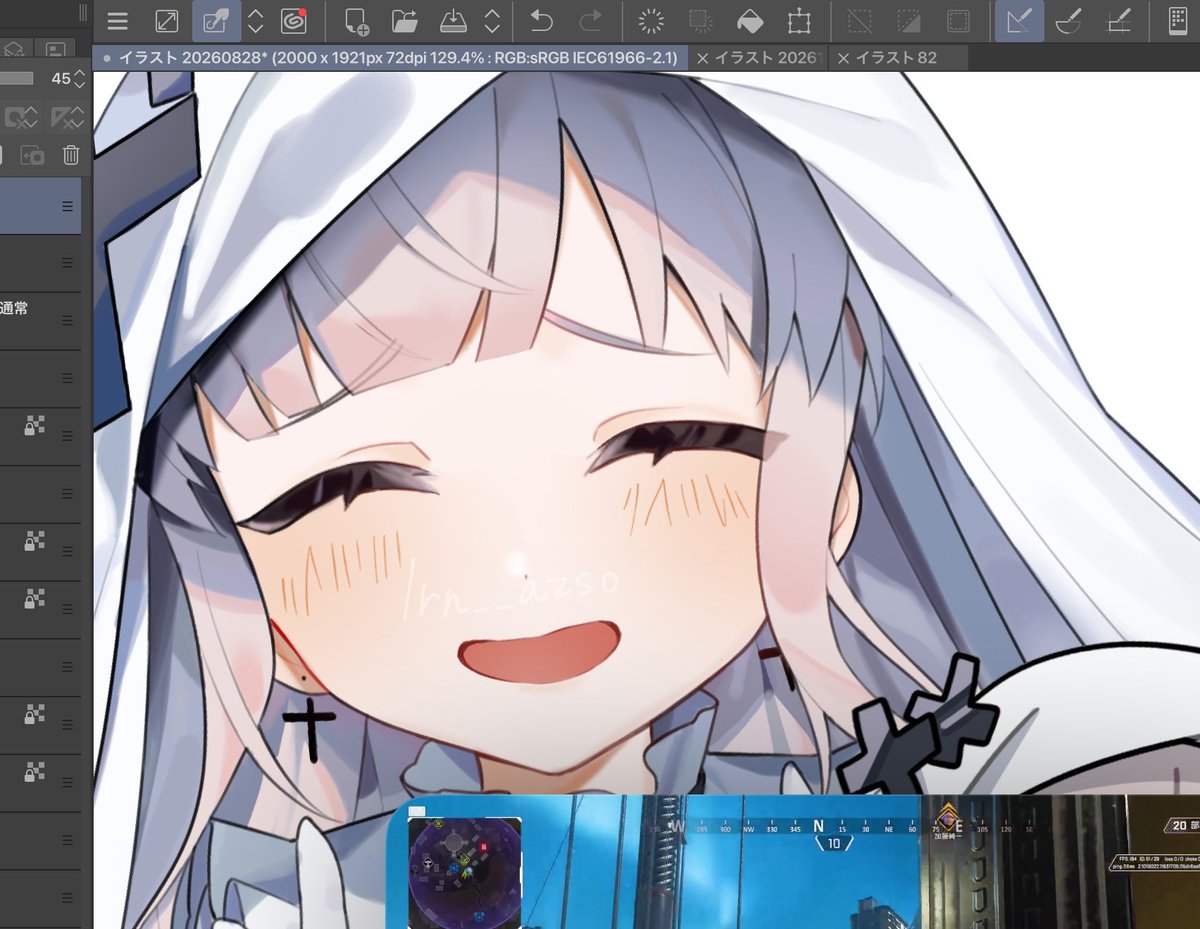Close the second イラスト 2026 tab
Screen dimensions: 1200x929
[x=702, y=58]
